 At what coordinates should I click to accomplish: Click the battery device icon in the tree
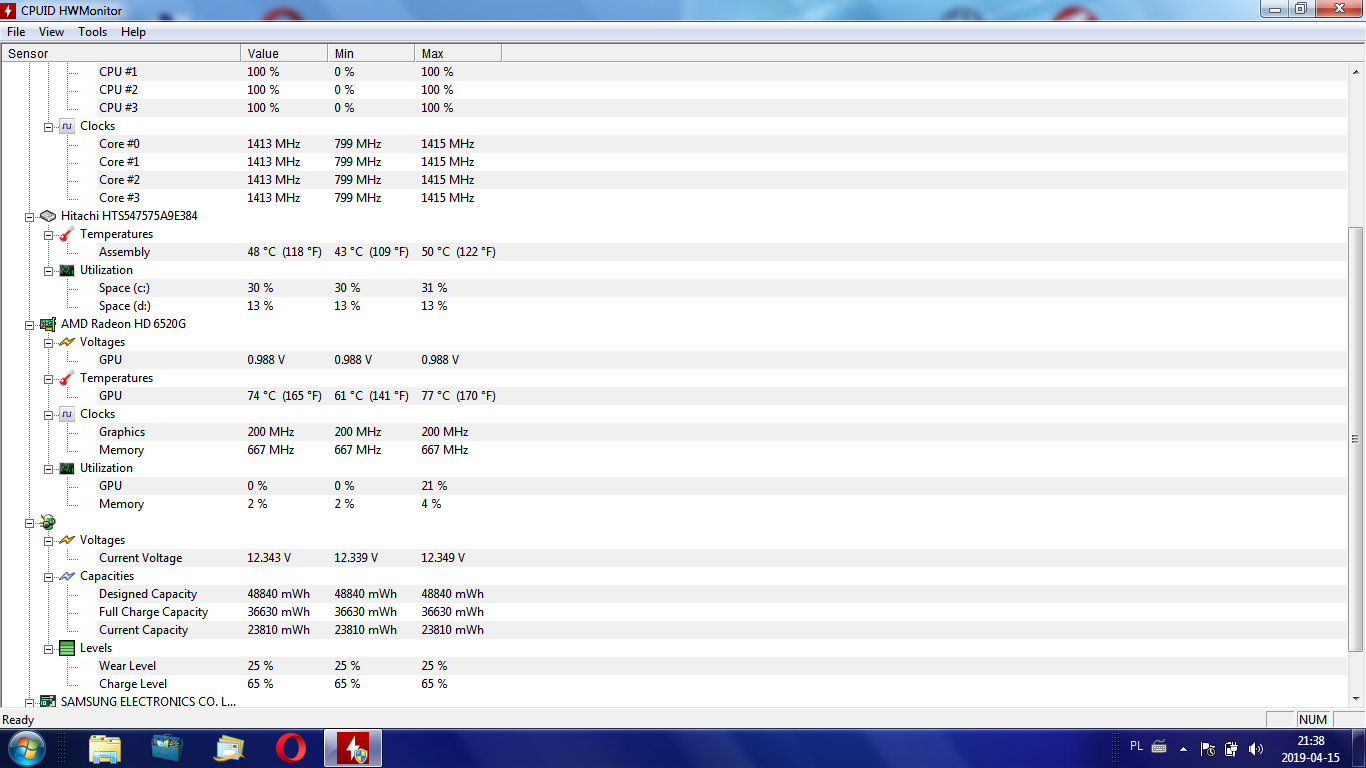48,522
